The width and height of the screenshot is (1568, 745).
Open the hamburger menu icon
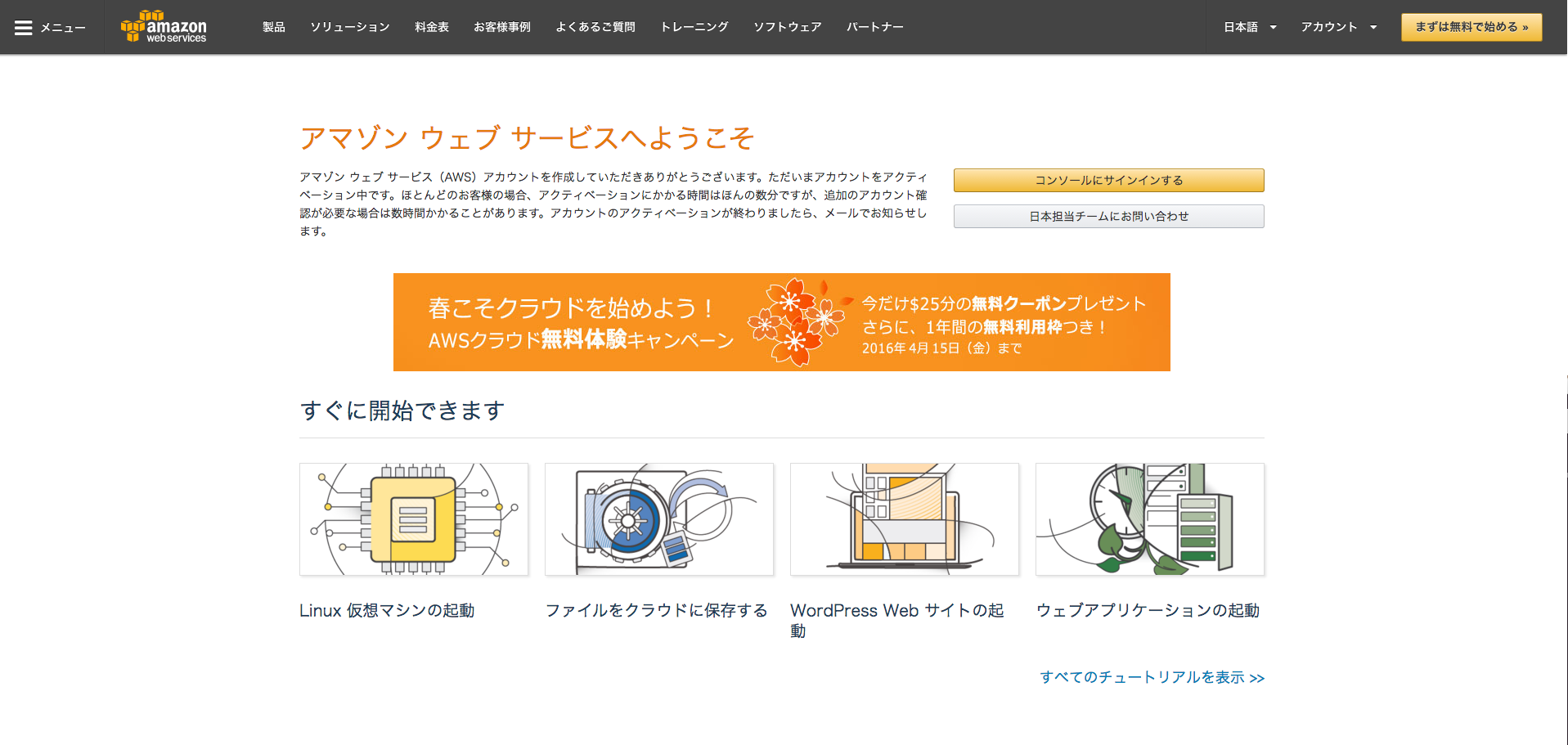tap(24, 26)
